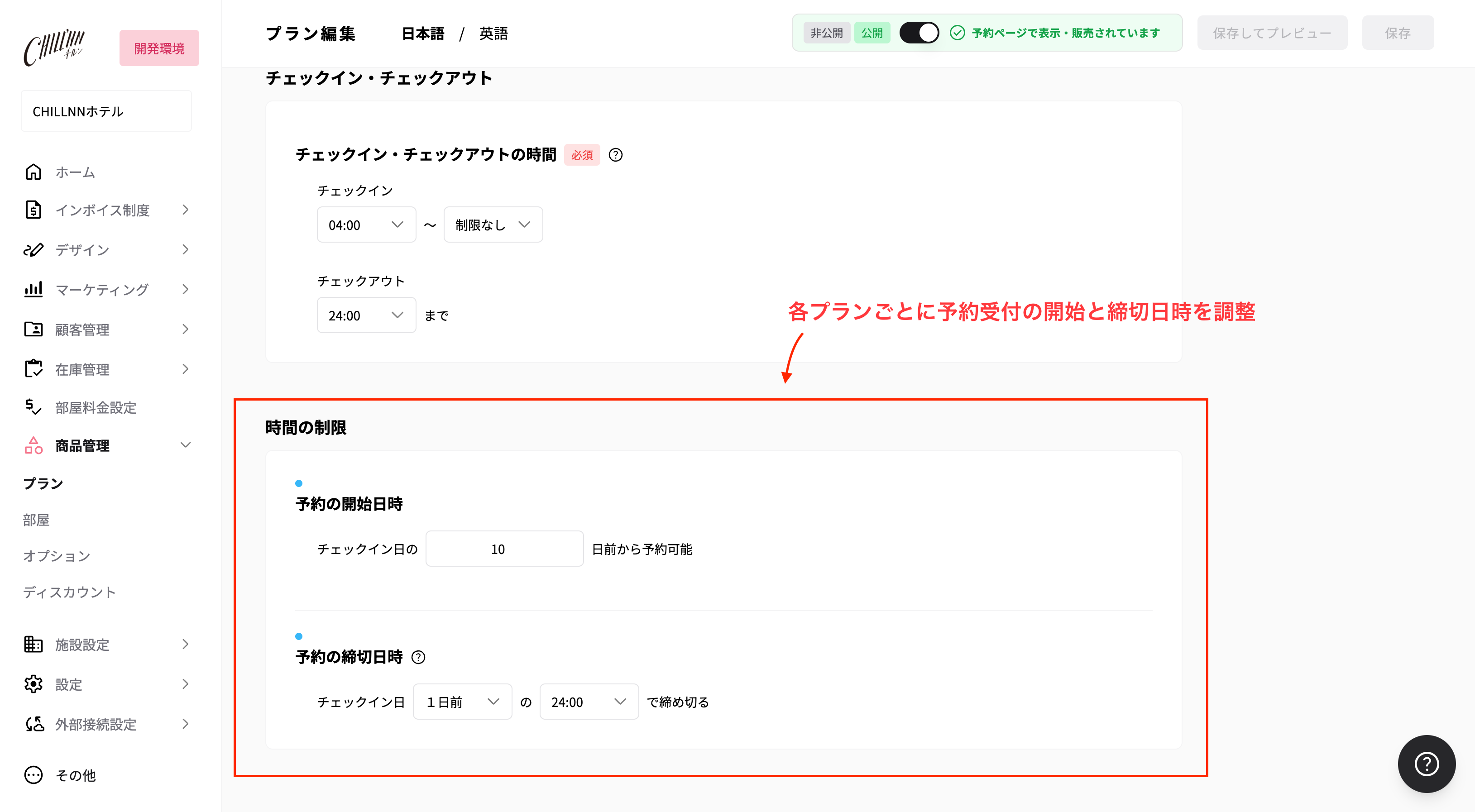This screenshot has width=1475, height=812.
Task: Open the プラン submenu item
Action: point(43,483)
